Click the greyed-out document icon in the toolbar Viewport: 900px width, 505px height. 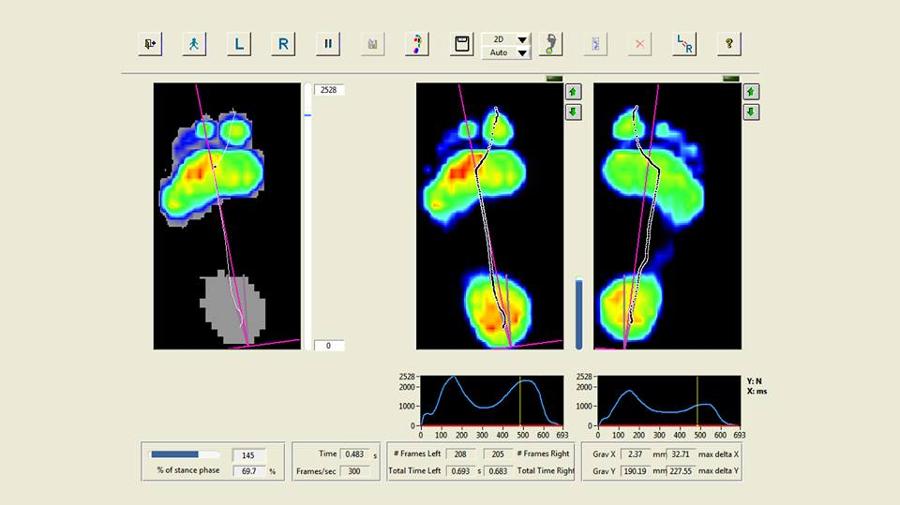[595, 44]
